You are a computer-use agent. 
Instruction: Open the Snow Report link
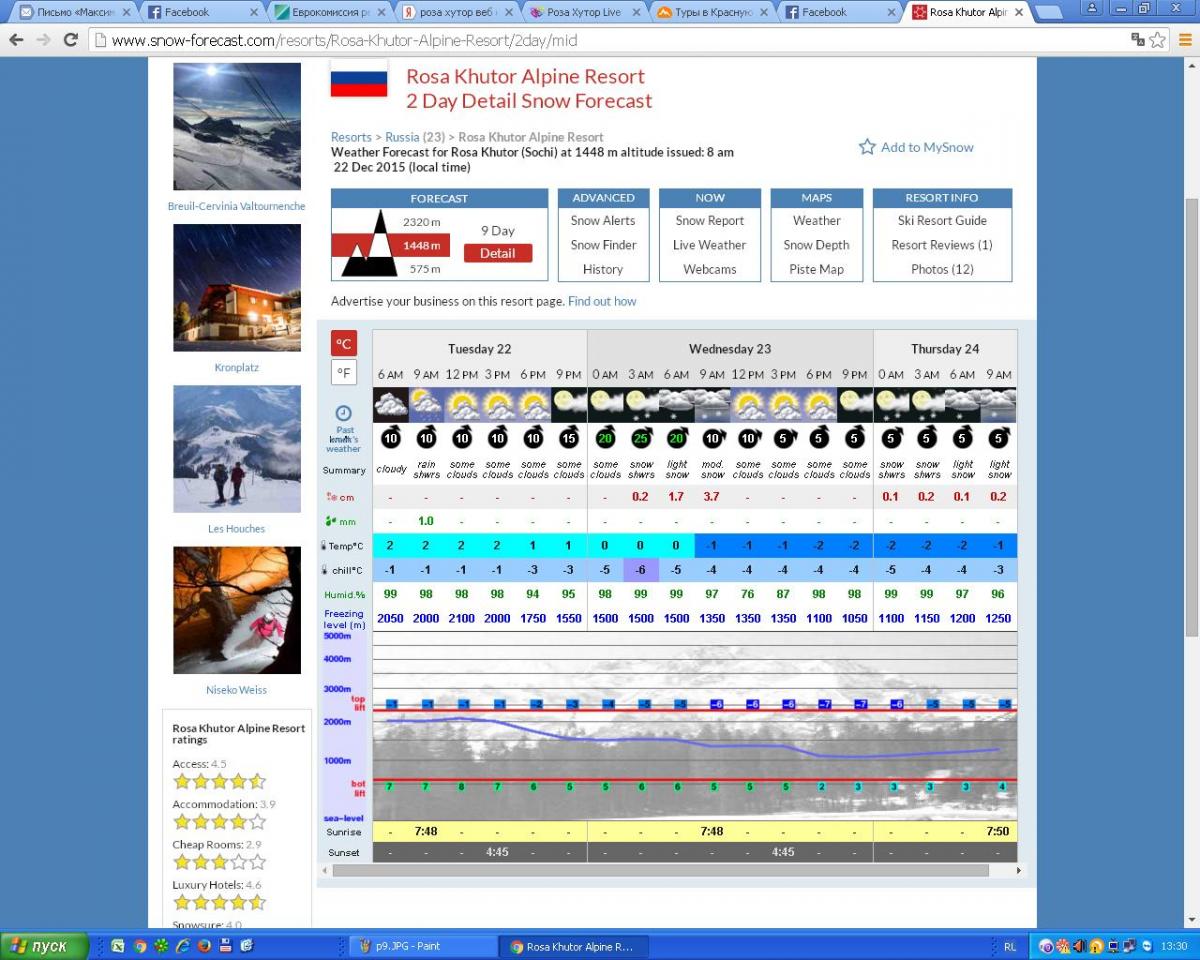710,221
